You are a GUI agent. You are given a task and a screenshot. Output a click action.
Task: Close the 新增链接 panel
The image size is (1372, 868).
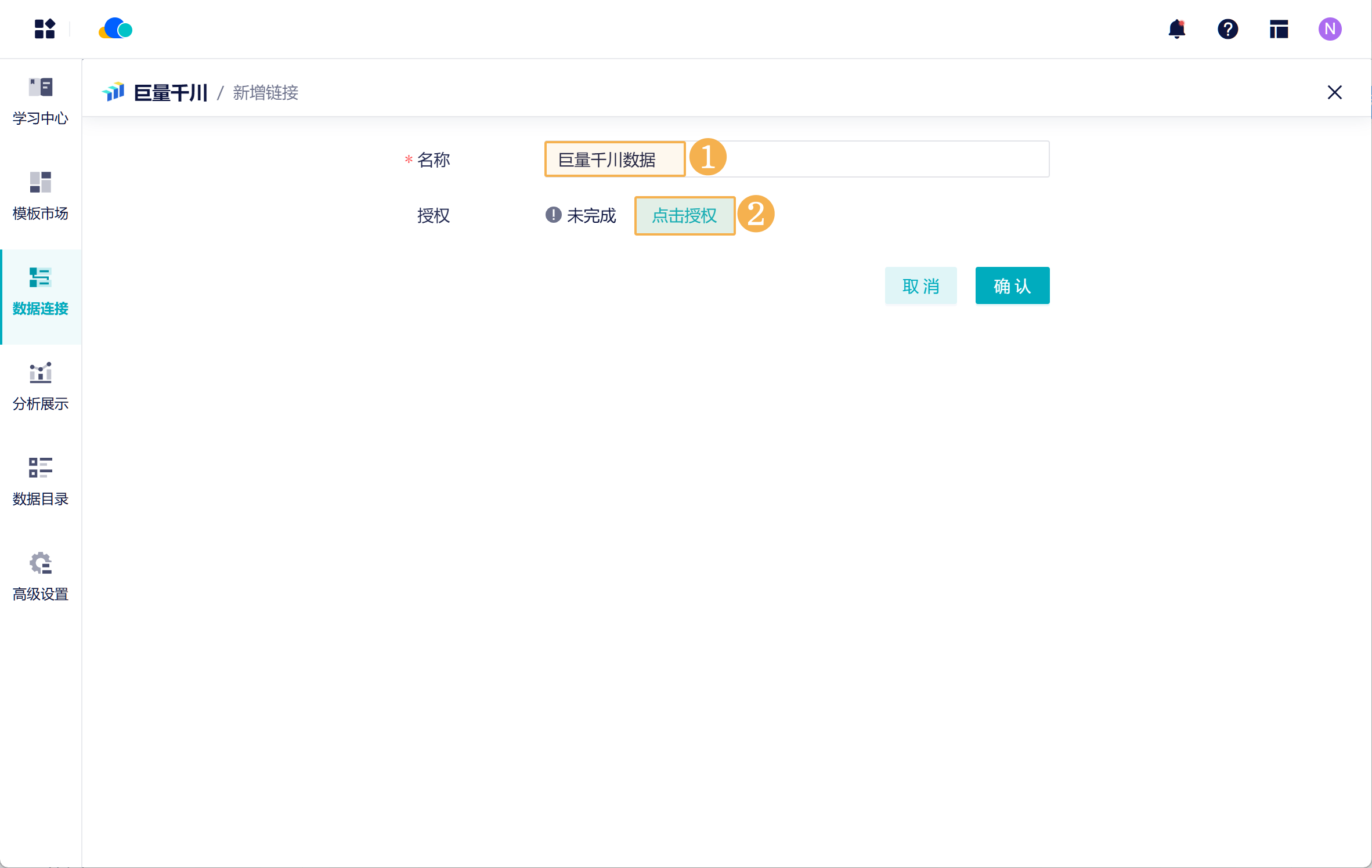[x=1334, y=92]
